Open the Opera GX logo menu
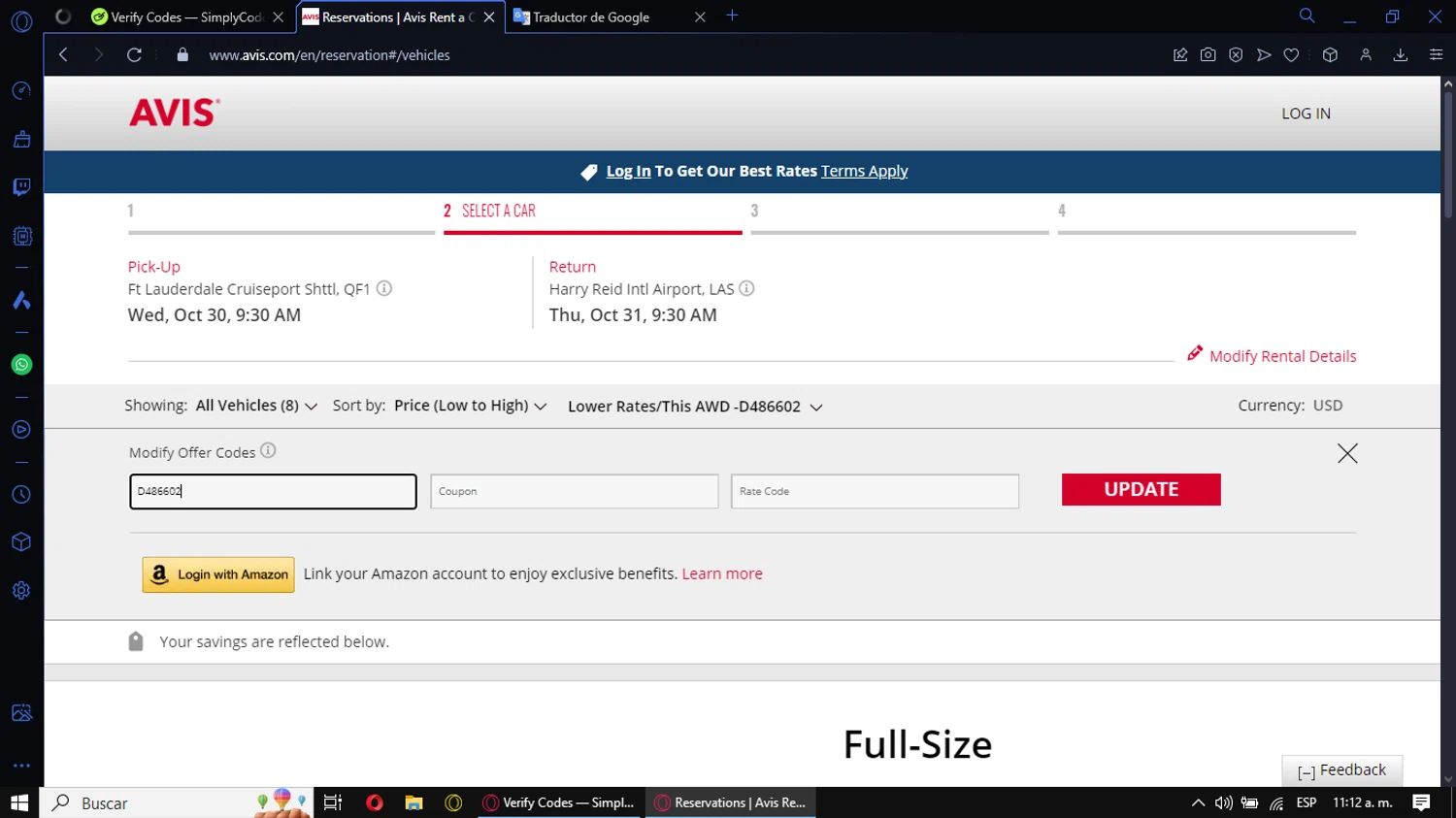Viewport: 1456px width, 818px height. click(21, 21)
